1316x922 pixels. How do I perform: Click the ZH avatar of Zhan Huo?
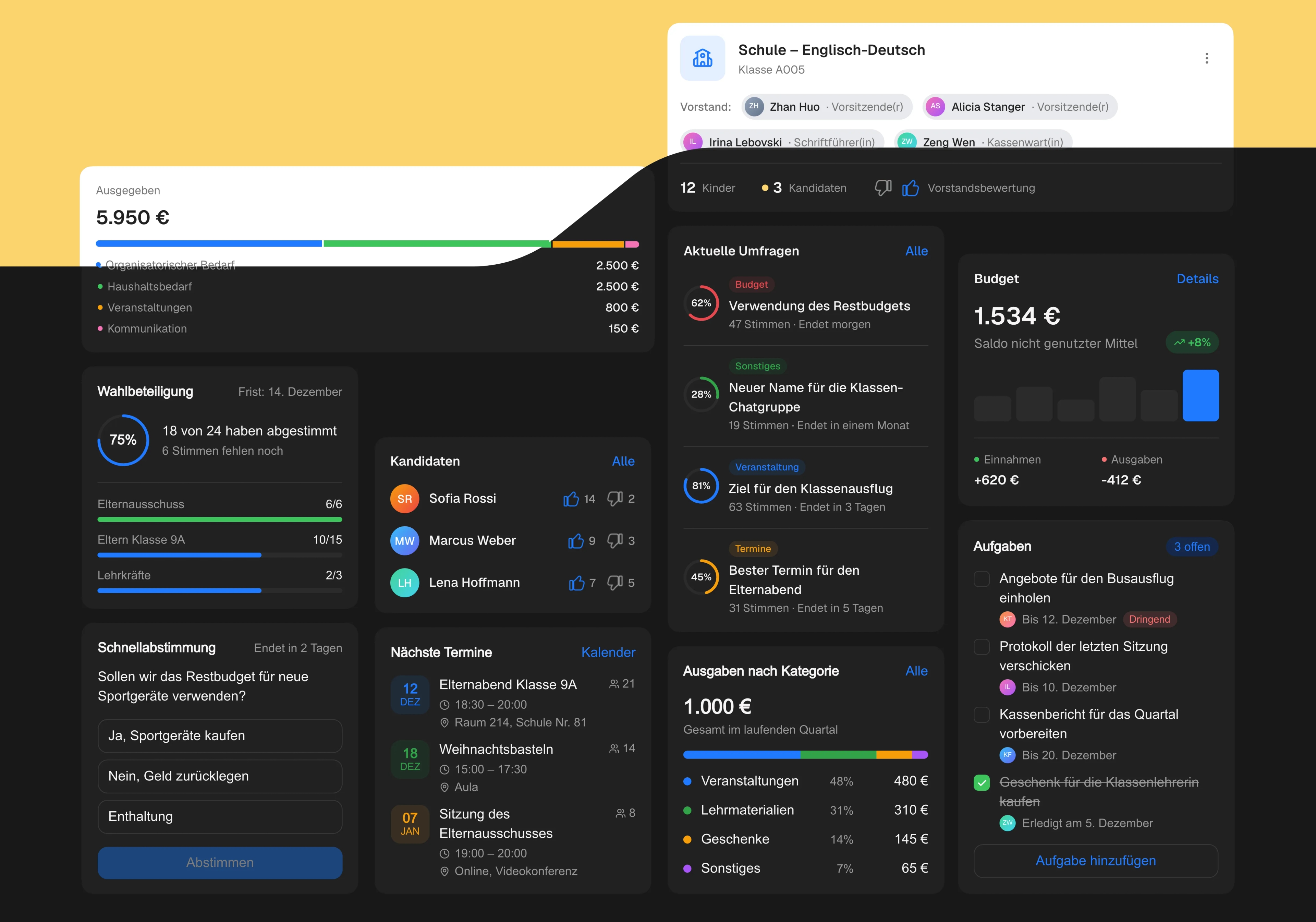click(x=754, y=107)
